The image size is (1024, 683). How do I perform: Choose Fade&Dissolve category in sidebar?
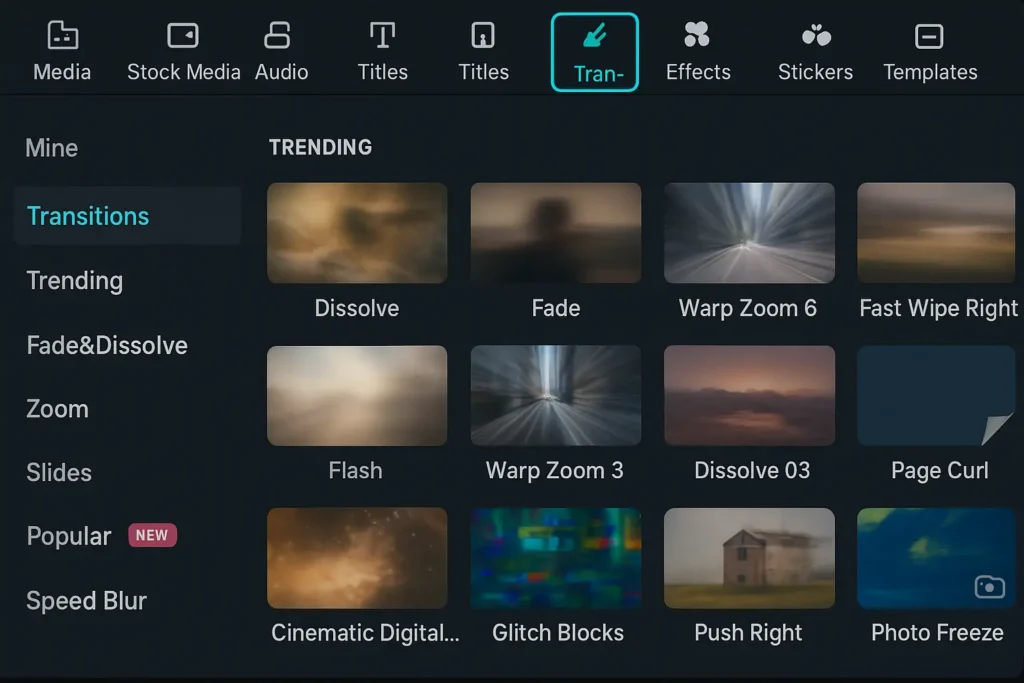[107, 345]
